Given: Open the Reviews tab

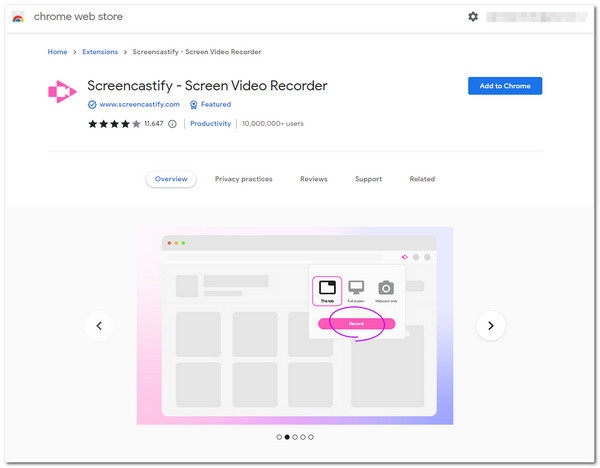Looking at the screenshot, I should click(314, 179).
